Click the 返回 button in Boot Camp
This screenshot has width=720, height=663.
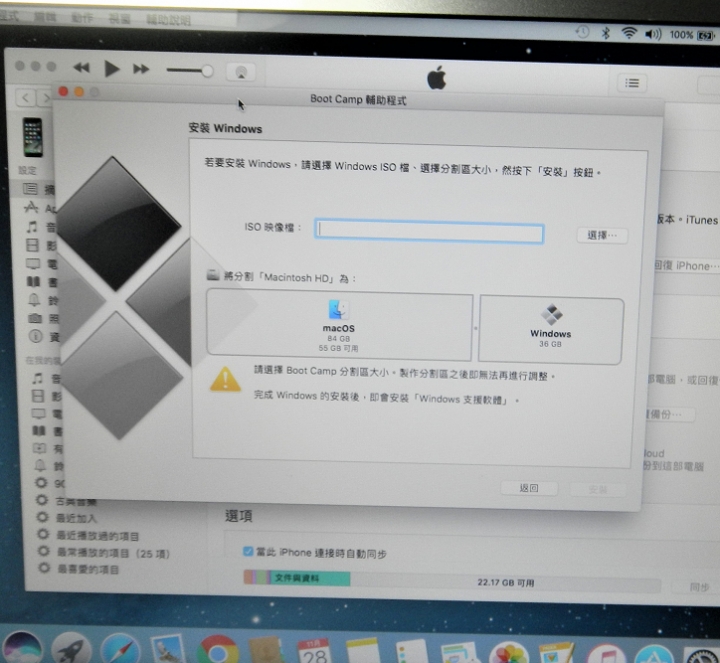(529, 488)
